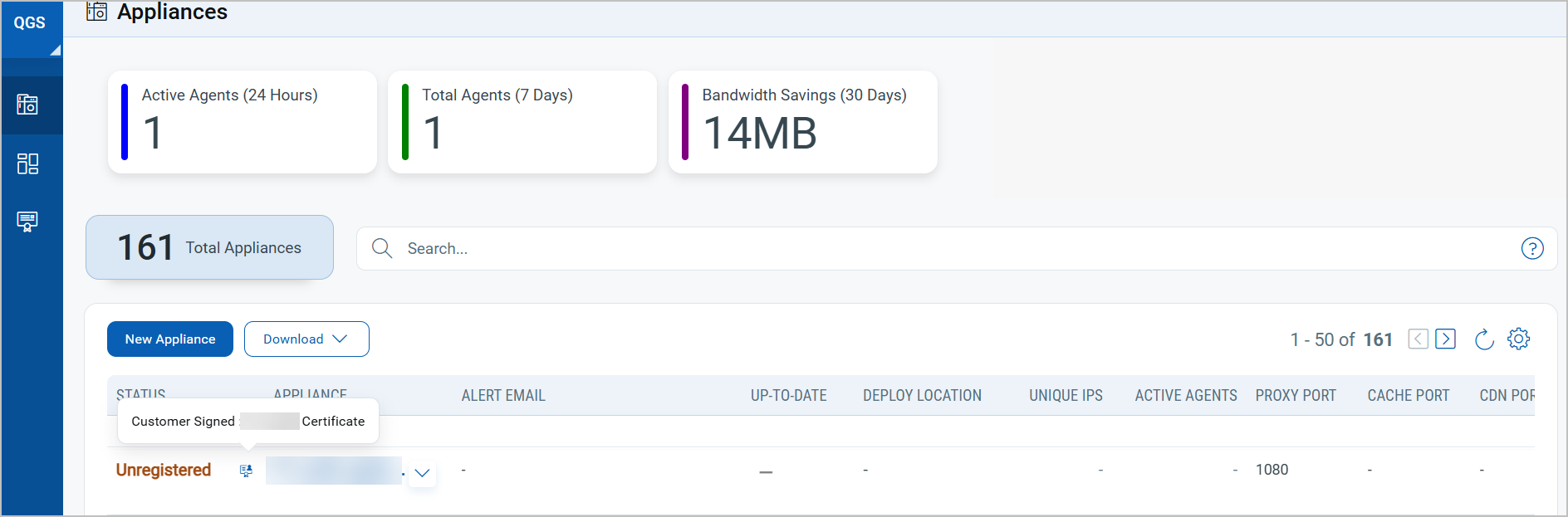Sort by the Deploy Location column header
This screenshot has width=1568, height=517.
922,396
